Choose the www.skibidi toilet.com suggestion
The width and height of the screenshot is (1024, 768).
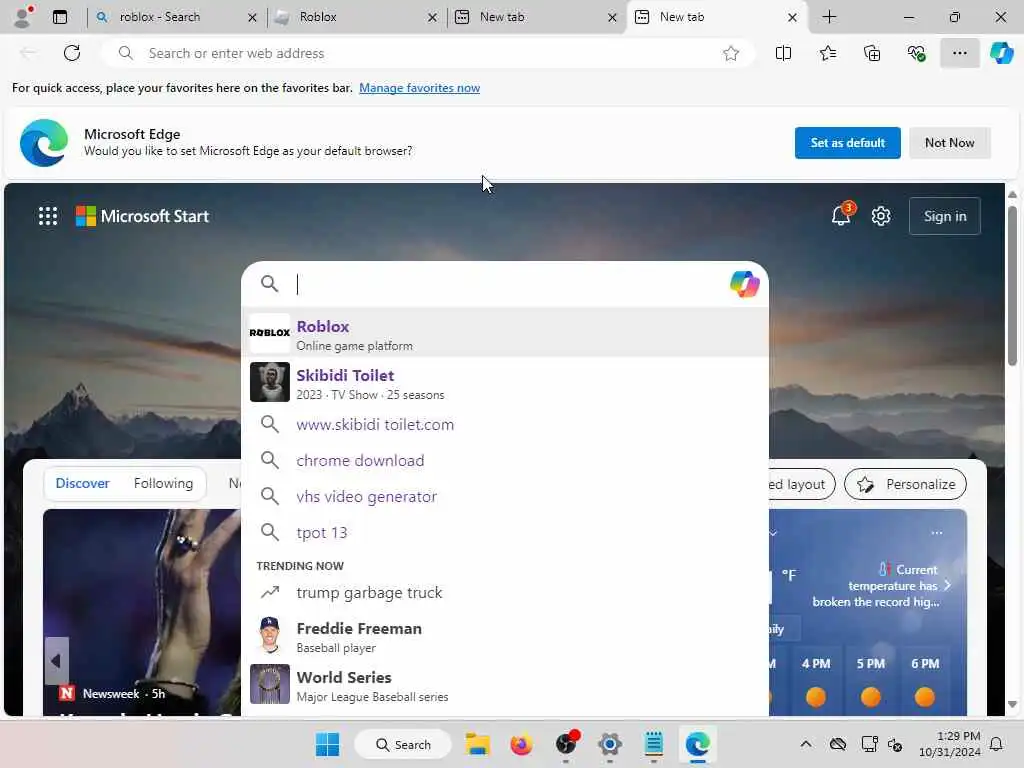[x=505, y=424]
